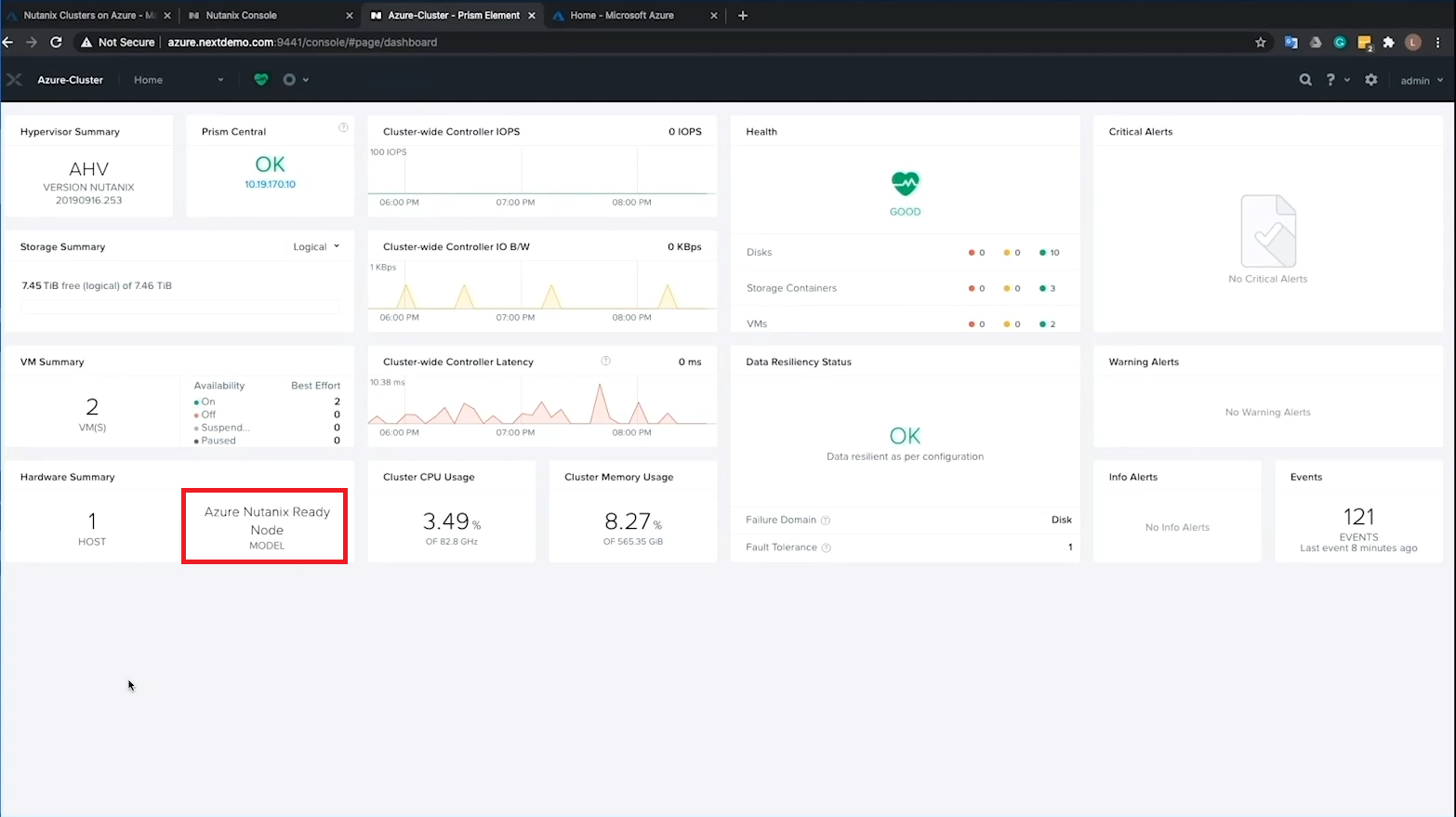Click Cluster Memory Usage 8.27% value

pos(633,521)
